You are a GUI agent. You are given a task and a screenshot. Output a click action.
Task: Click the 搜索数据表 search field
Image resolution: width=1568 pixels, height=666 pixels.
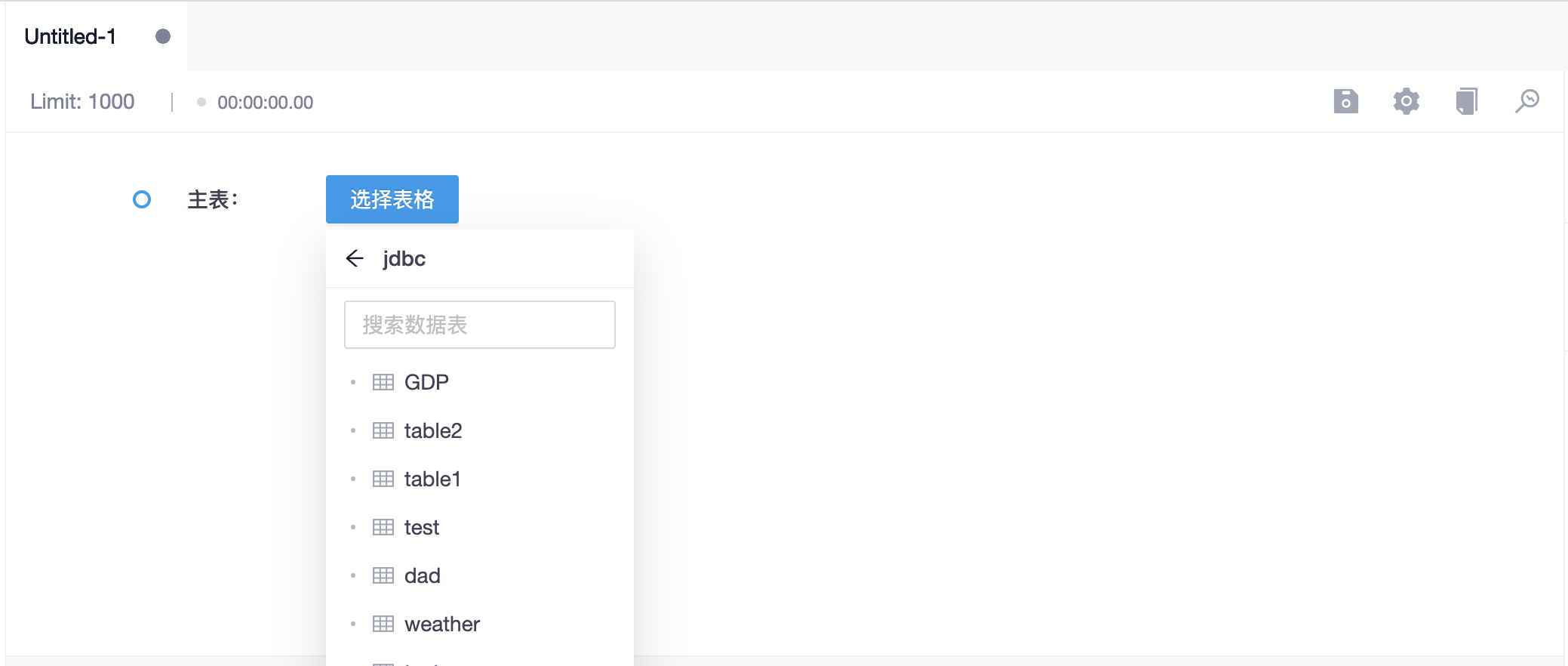tap(479, 325)
